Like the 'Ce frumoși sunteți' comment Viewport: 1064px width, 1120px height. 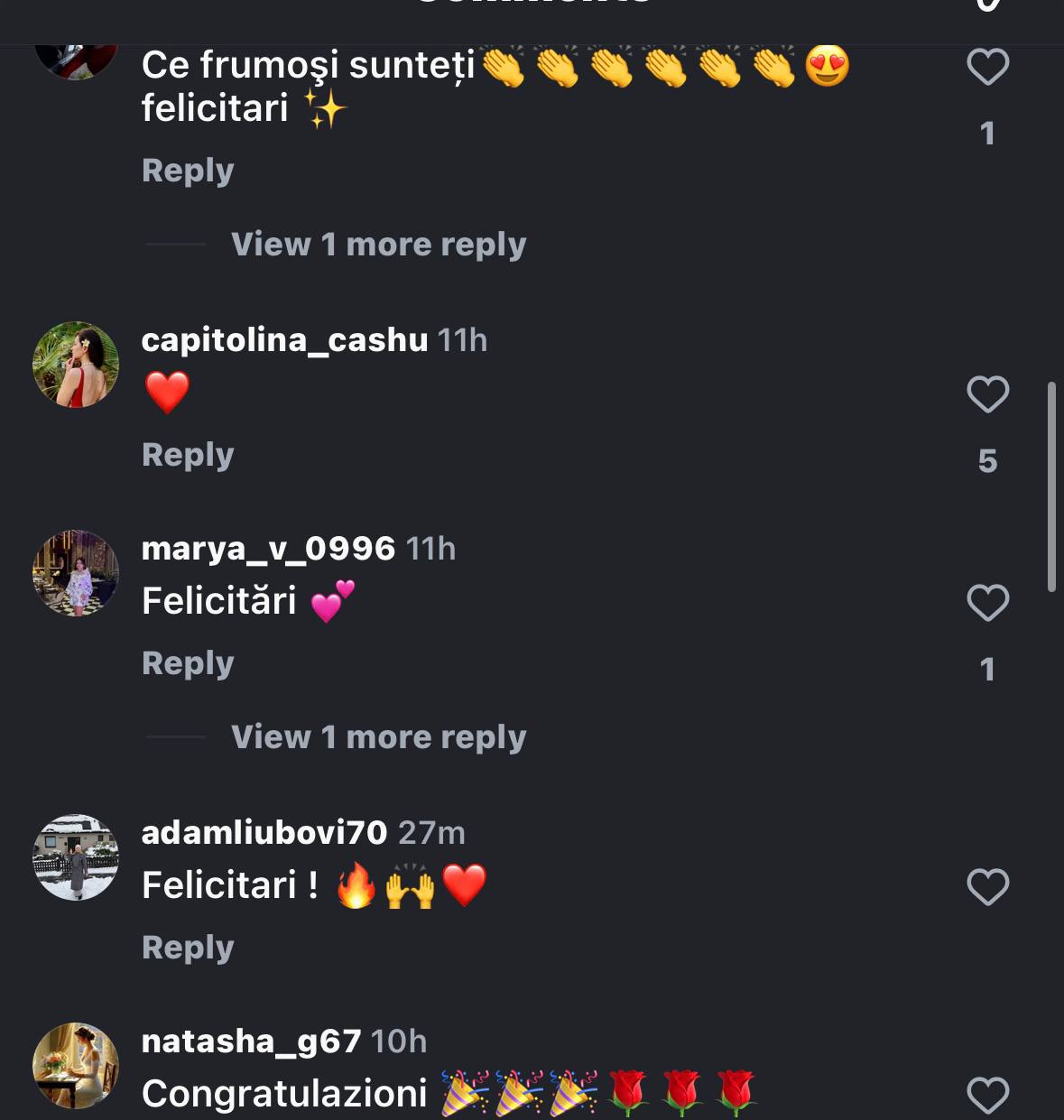987,67
